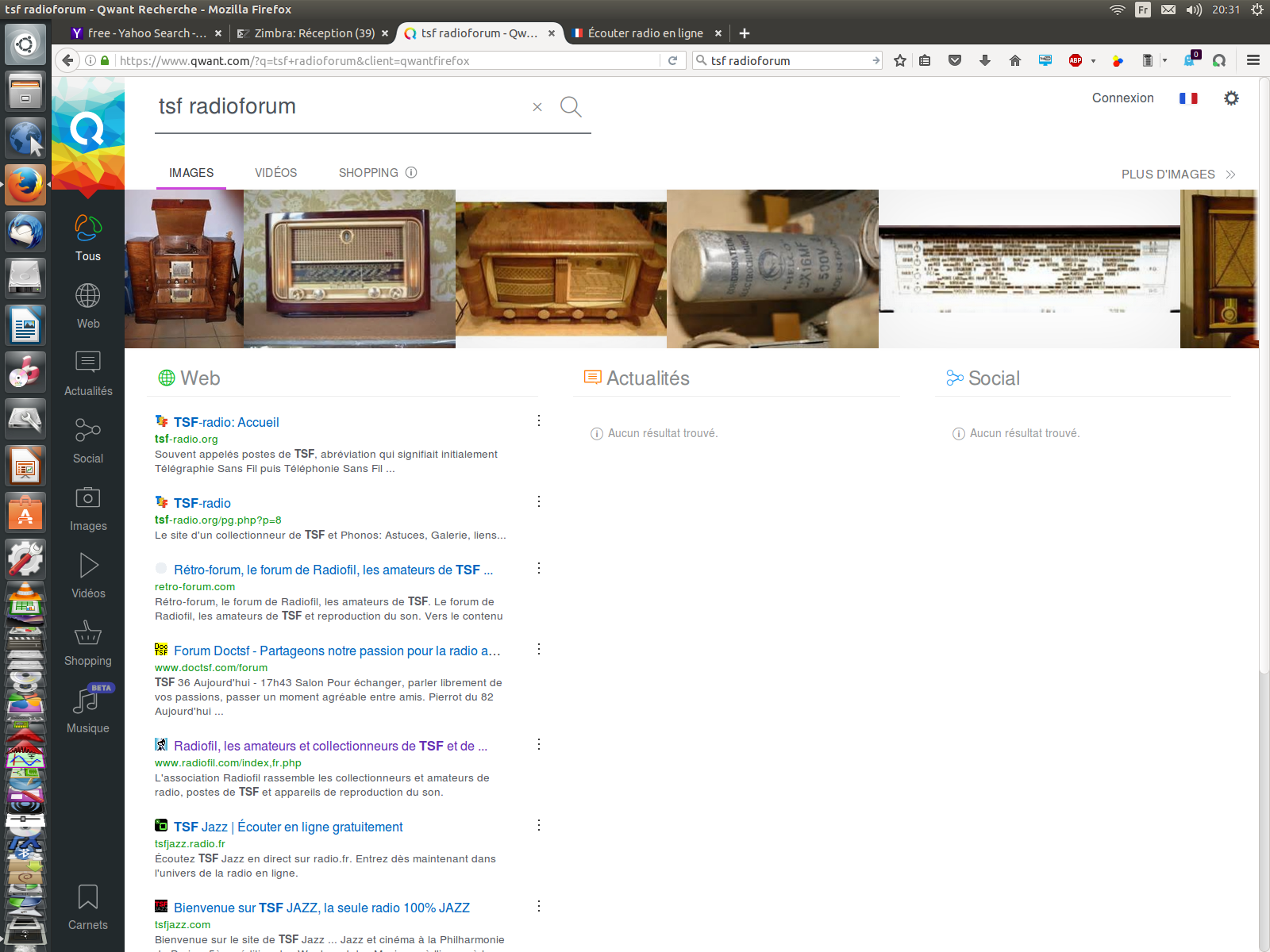Open options for TSF-radio: Accueil result
1270x952 pixels.
click(539, 420)
